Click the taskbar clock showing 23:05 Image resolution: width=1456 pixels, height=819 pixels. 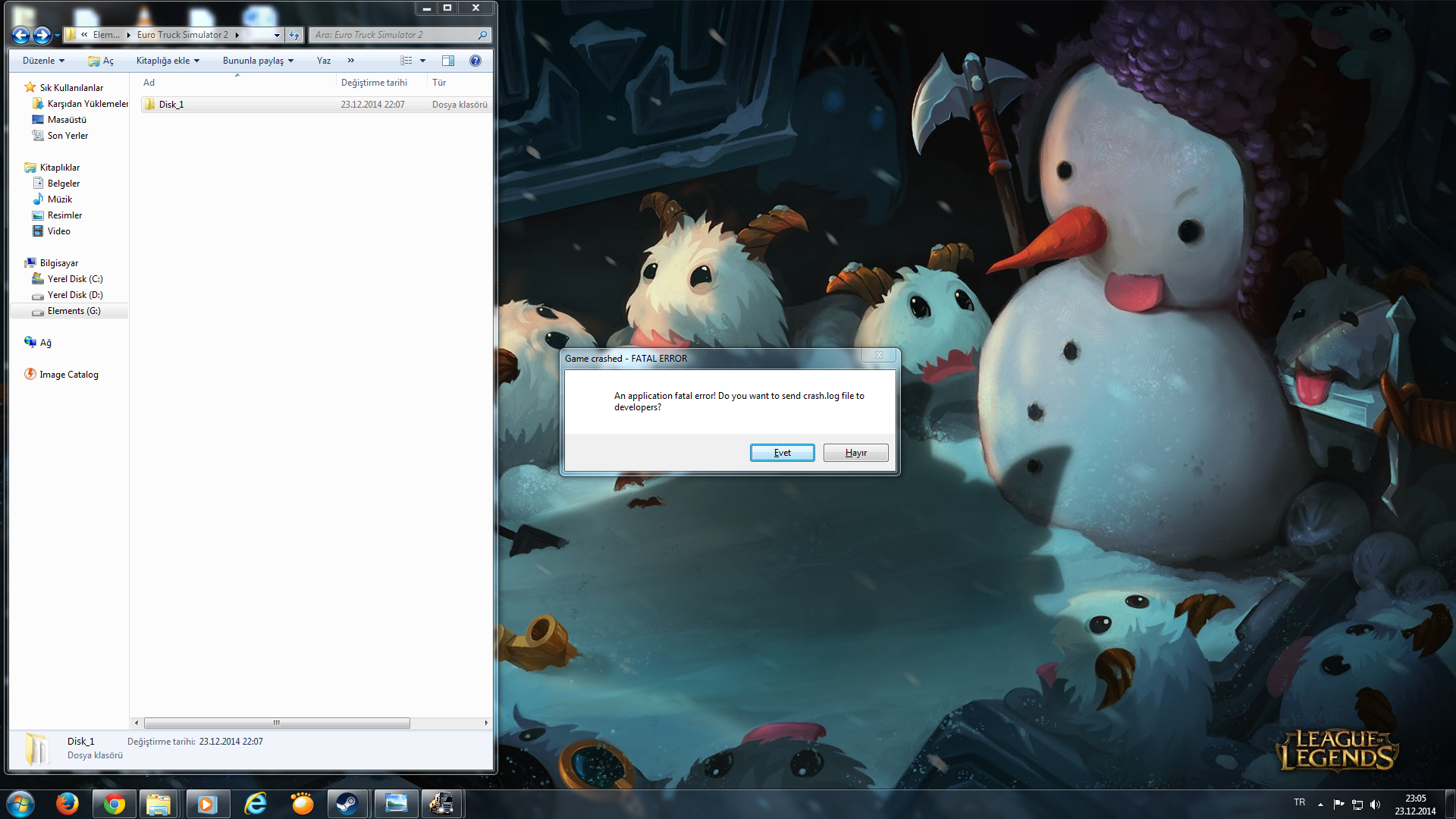(1415, 805)
